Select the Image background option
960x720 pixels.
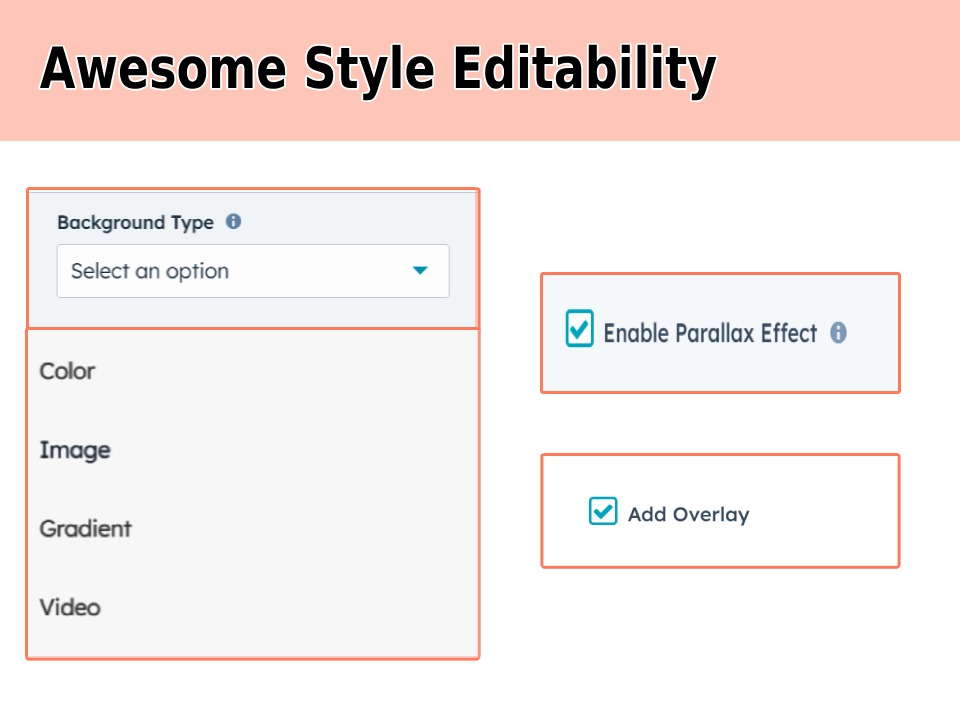coord(75,450)
